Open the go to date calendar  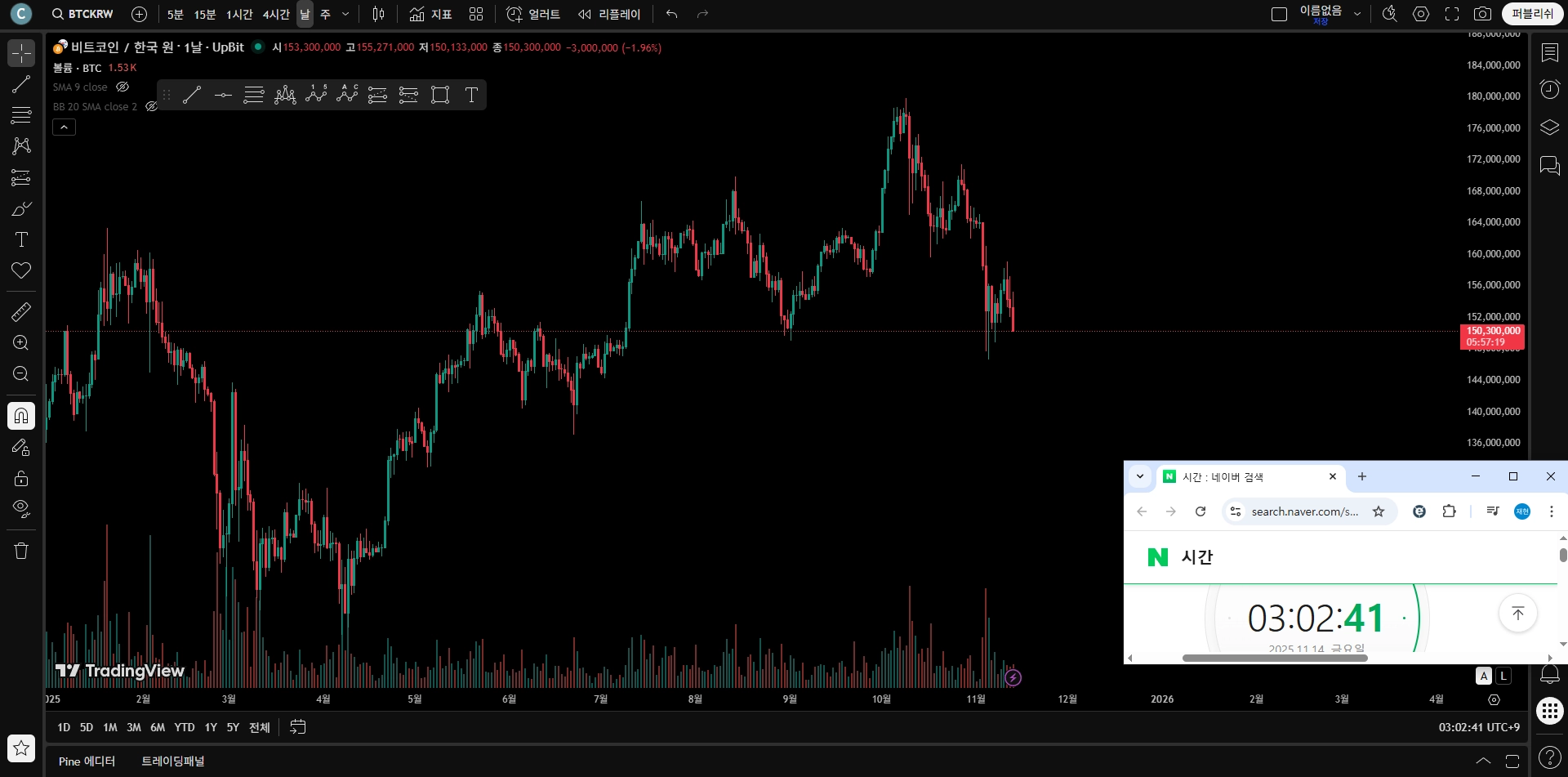[298, 727]
